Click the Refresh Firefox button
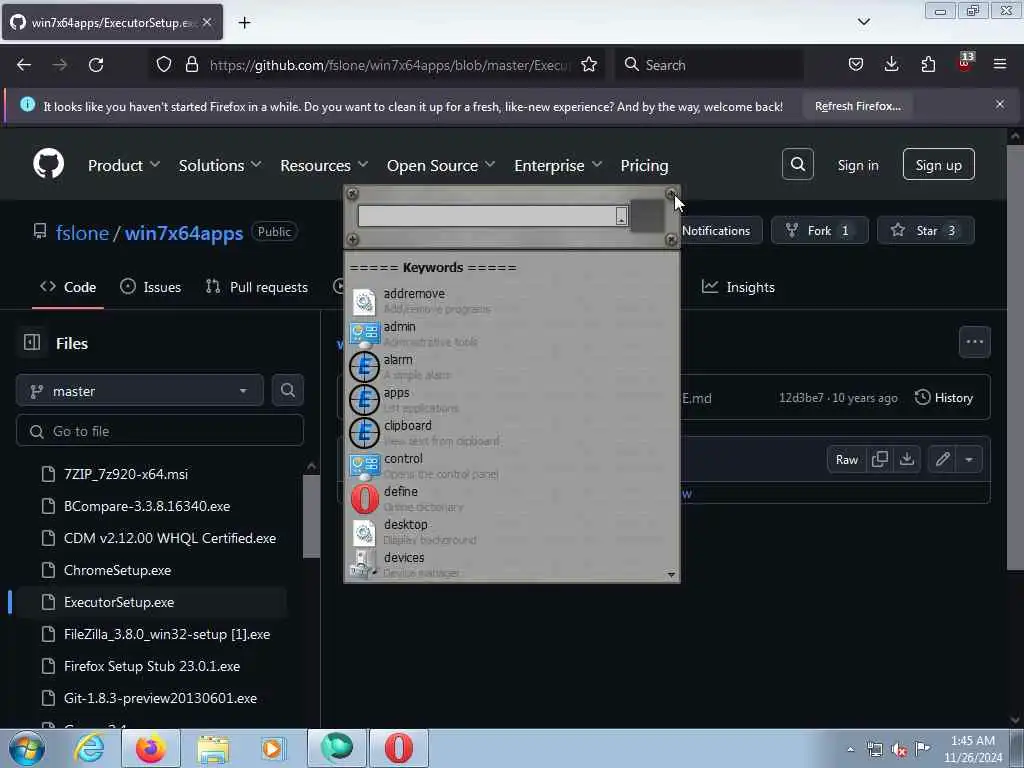1024x768 pixels. tap(857, 106)
